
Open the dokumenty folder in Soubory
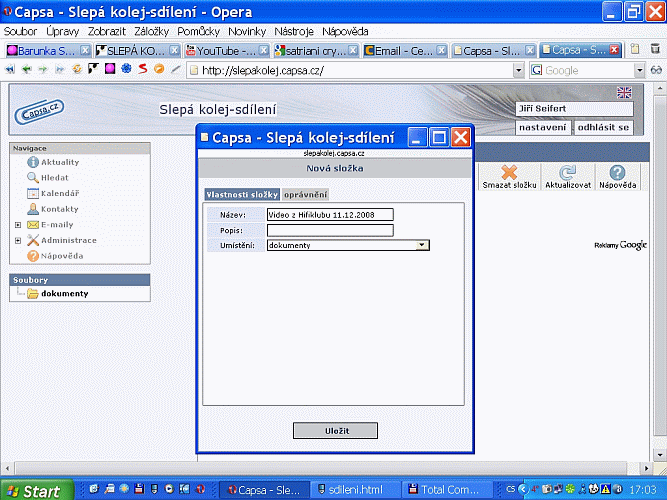(33, 294)
